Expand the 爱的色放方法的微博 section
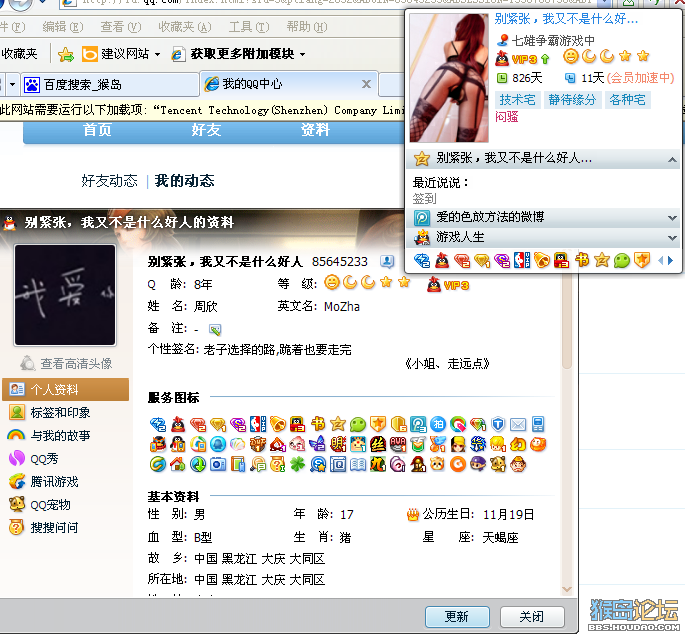 [x=672, y=218]
